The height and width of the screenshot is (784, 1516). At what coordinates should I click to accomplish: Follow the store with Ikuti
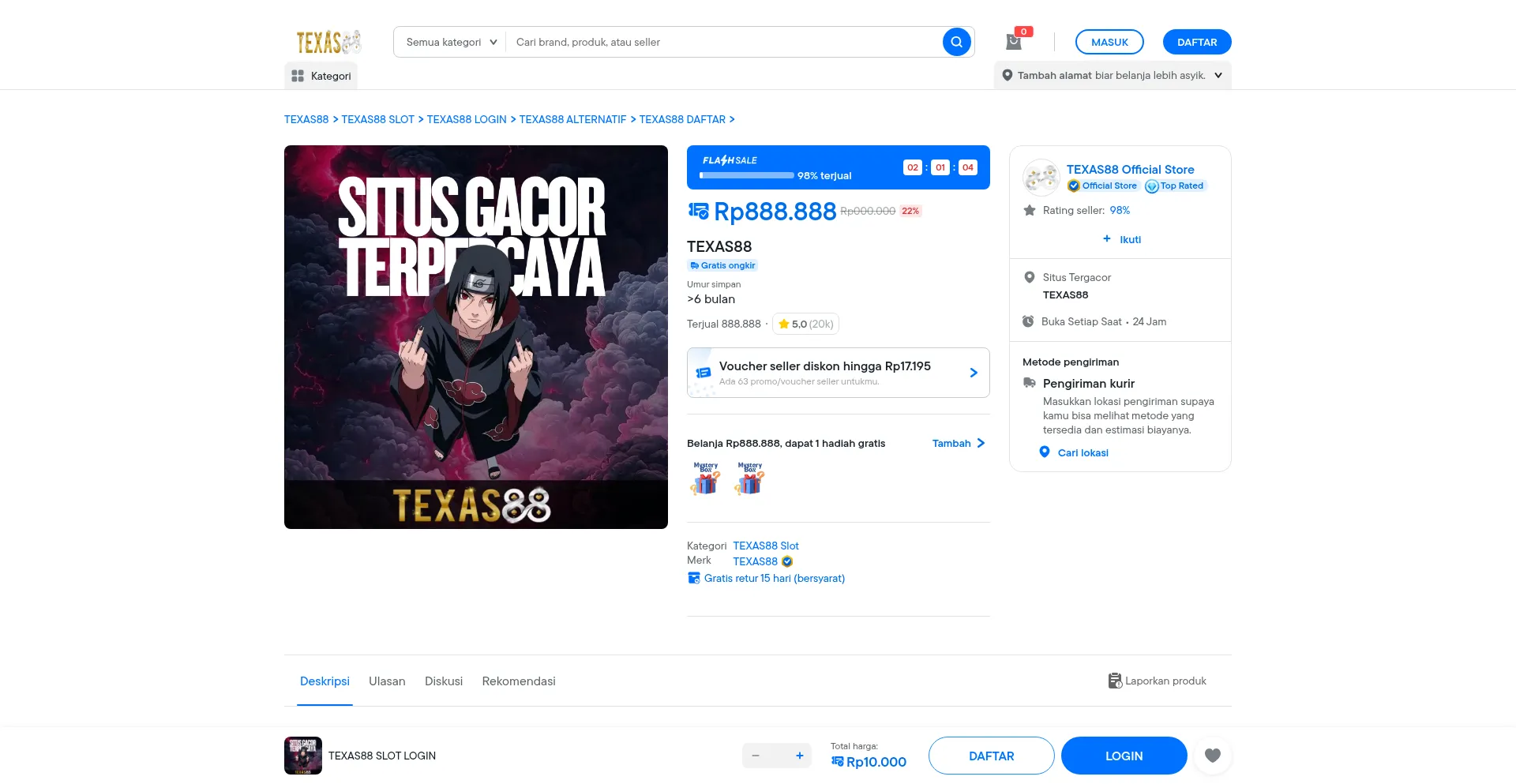[x=1121, y=239]
